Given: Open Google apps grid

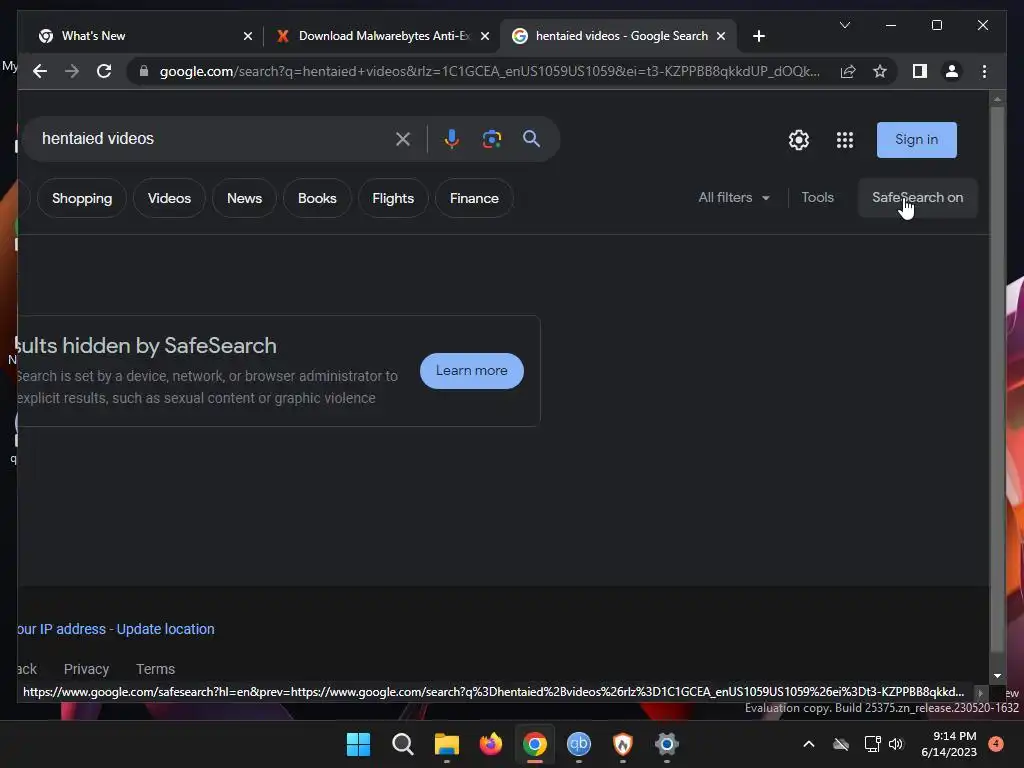Looking at the screenshot, I should [x=845, y=140].
